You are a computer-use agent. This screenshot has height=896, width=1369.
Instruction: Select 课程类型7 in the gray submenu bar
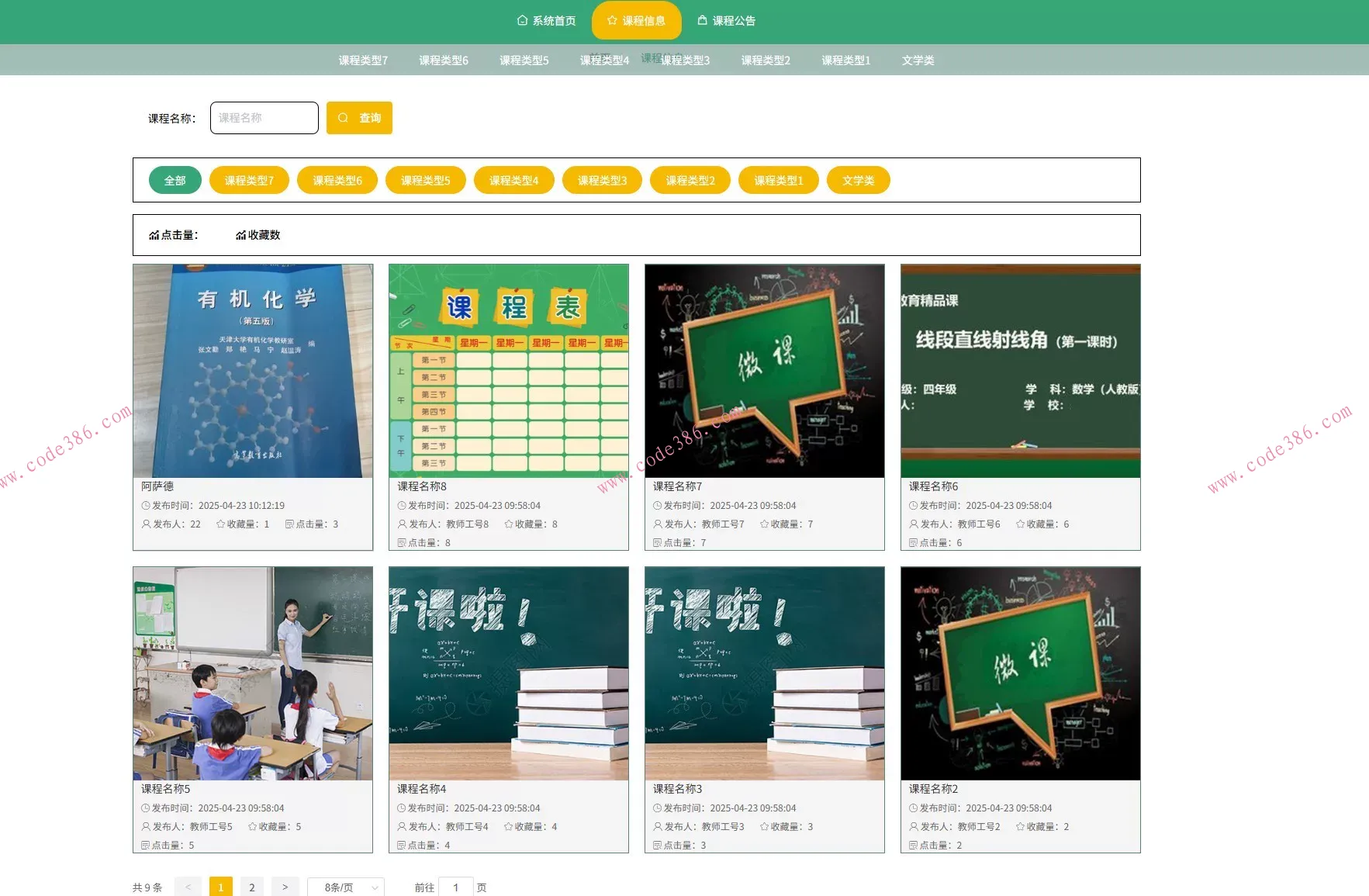(363, 61)
